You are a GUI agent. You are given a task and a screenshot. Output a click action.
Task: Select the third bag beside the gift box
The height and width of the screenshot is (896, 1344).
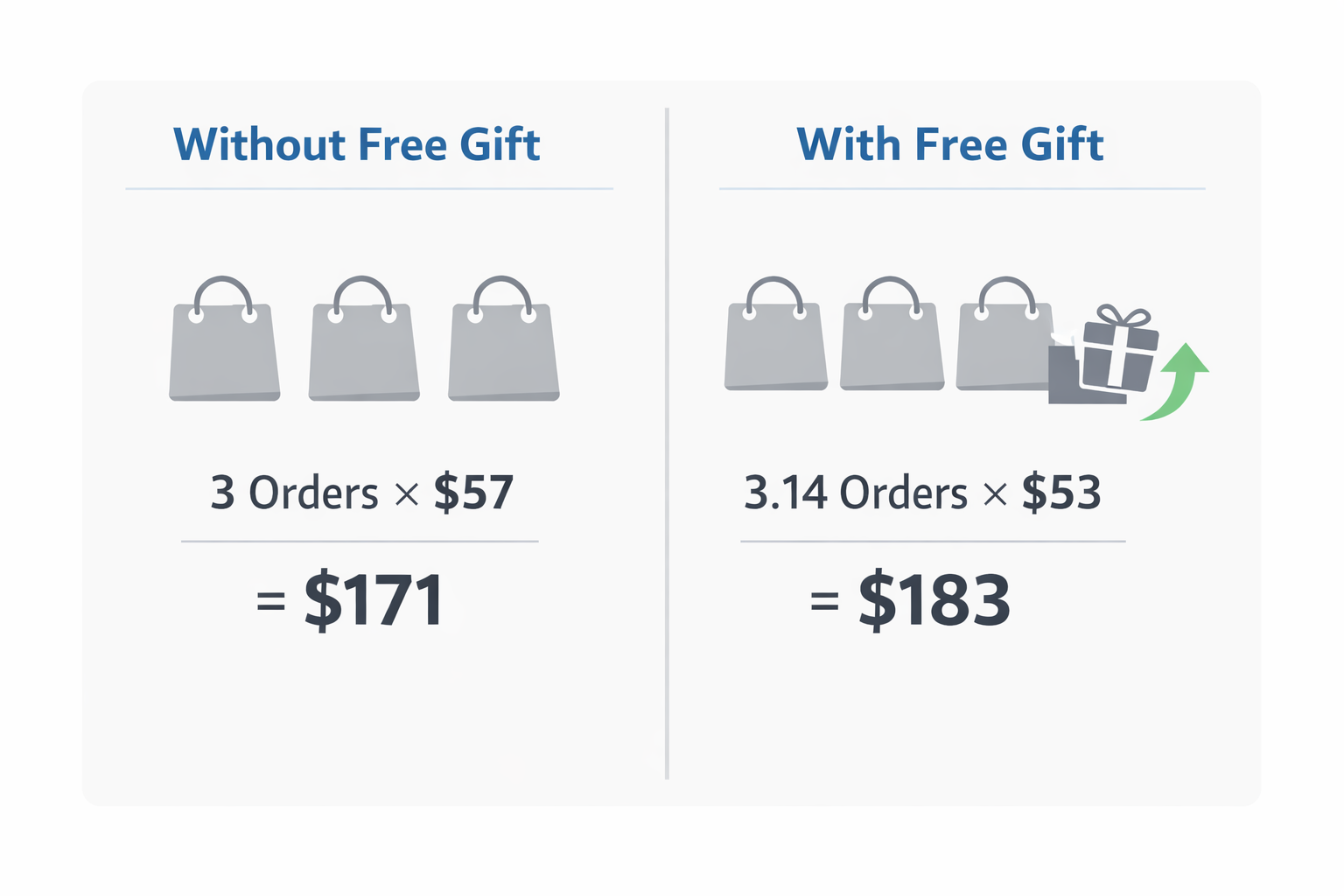(1003, 346)
